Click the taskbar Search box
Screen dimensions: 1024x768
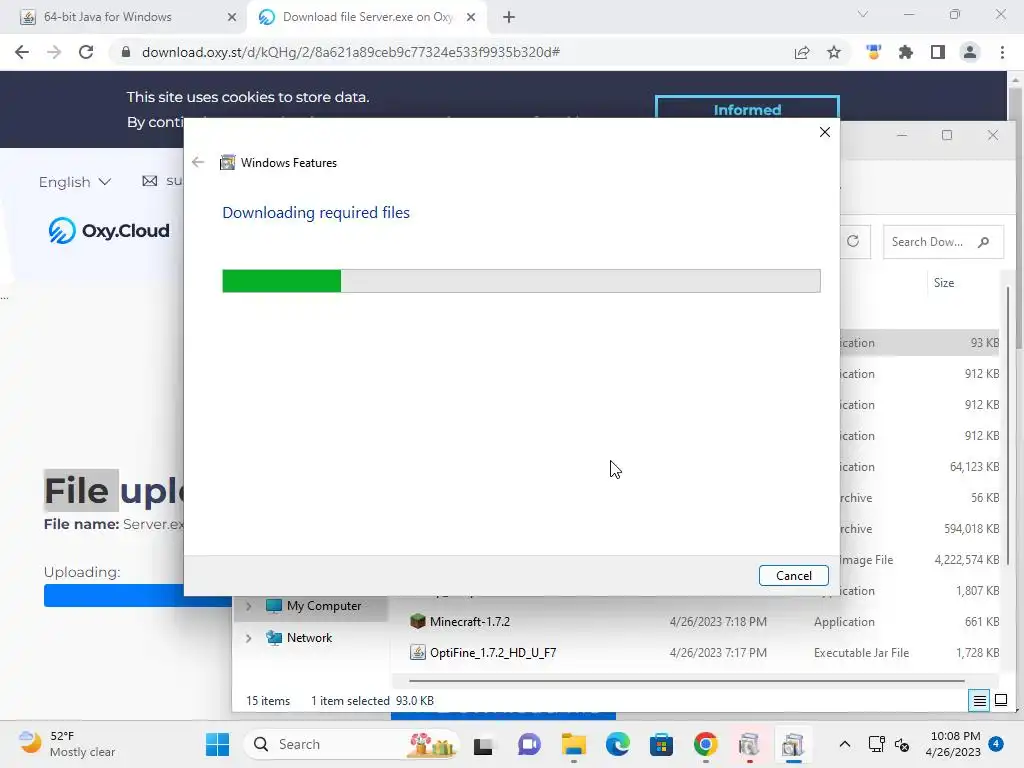click(350, 744)
